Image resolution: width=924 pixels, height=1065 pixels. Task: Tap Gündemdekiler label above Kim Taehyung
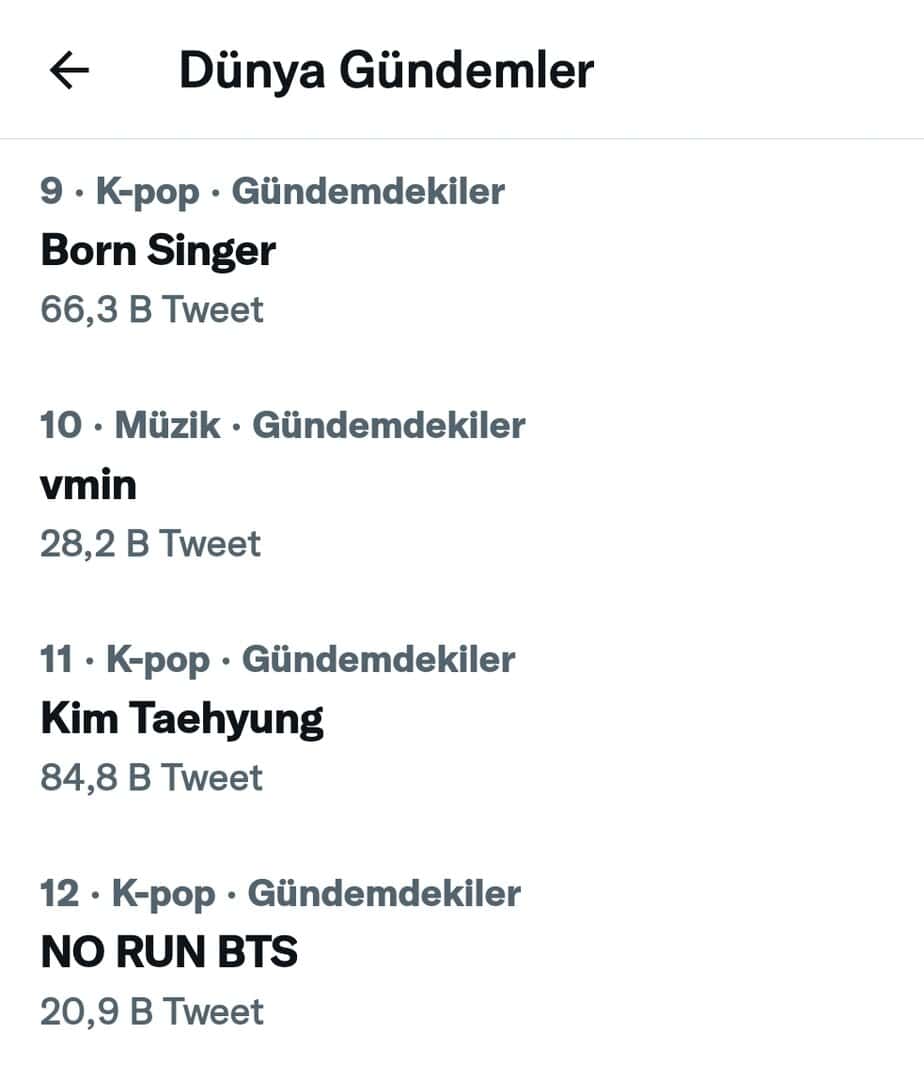(379, 659)
